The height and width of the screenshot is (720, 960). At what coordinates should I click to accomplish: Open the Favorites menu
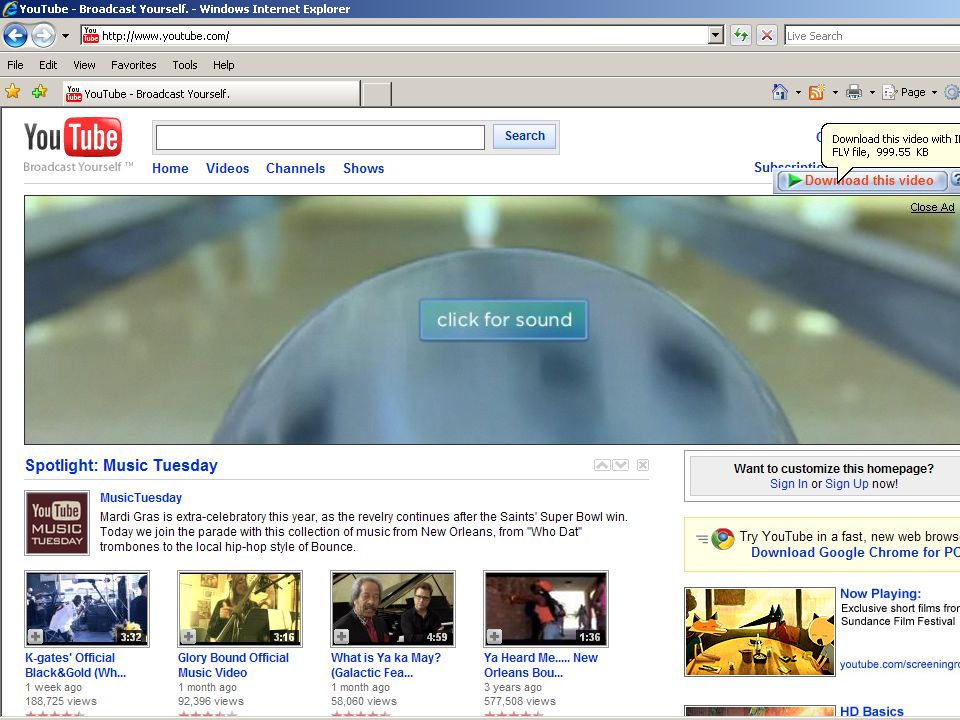pos(133,65)
